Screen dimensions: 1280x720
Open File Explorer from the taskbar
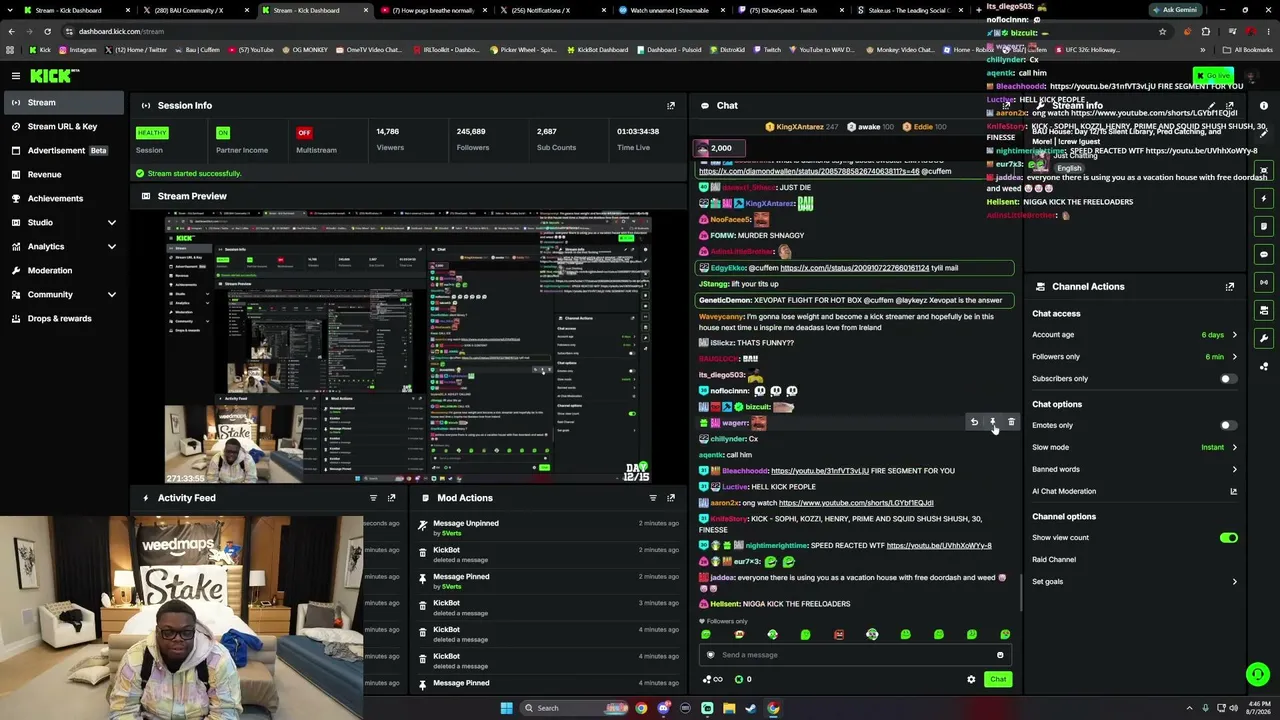pyautogui.click(x=729, y=708)
